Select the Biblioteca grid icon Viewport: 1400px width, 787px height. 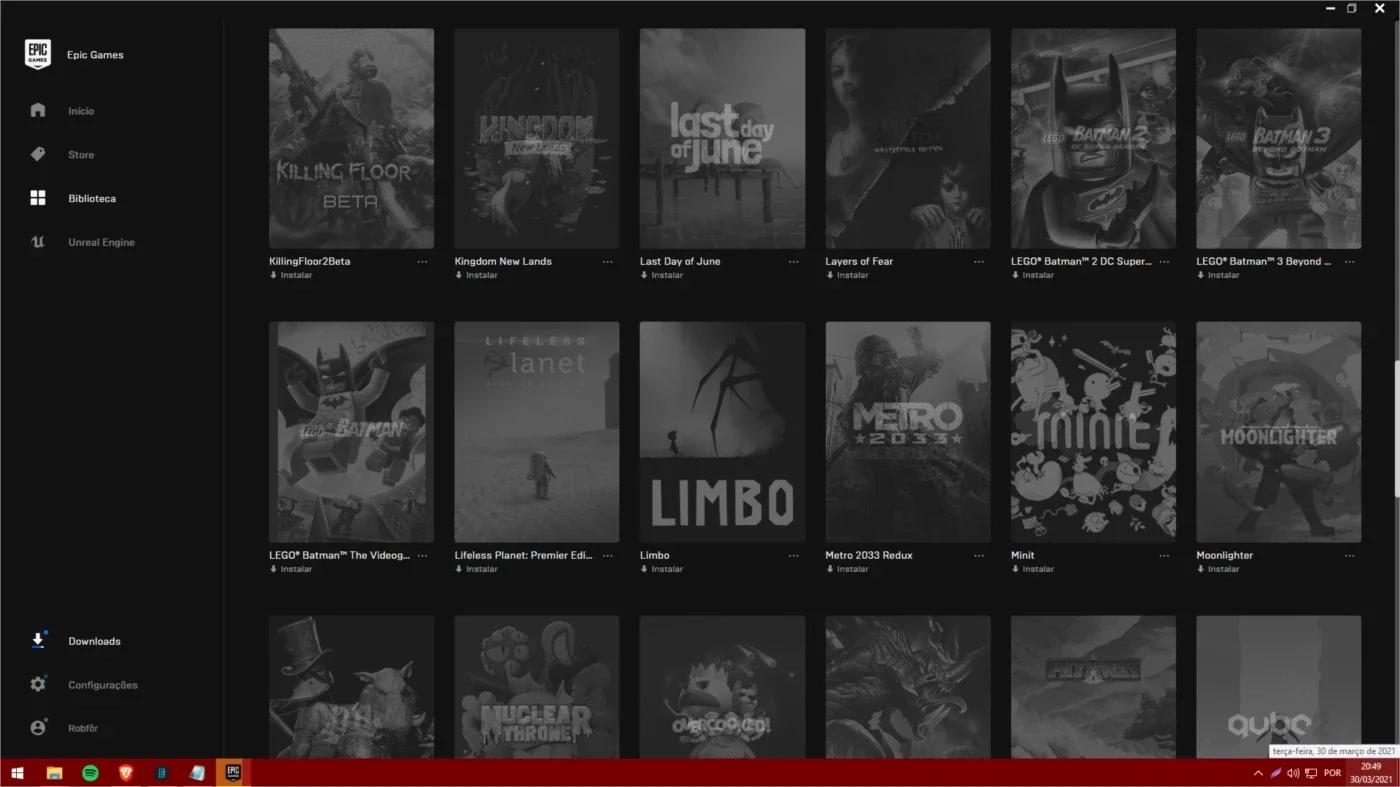click(38, 198)
